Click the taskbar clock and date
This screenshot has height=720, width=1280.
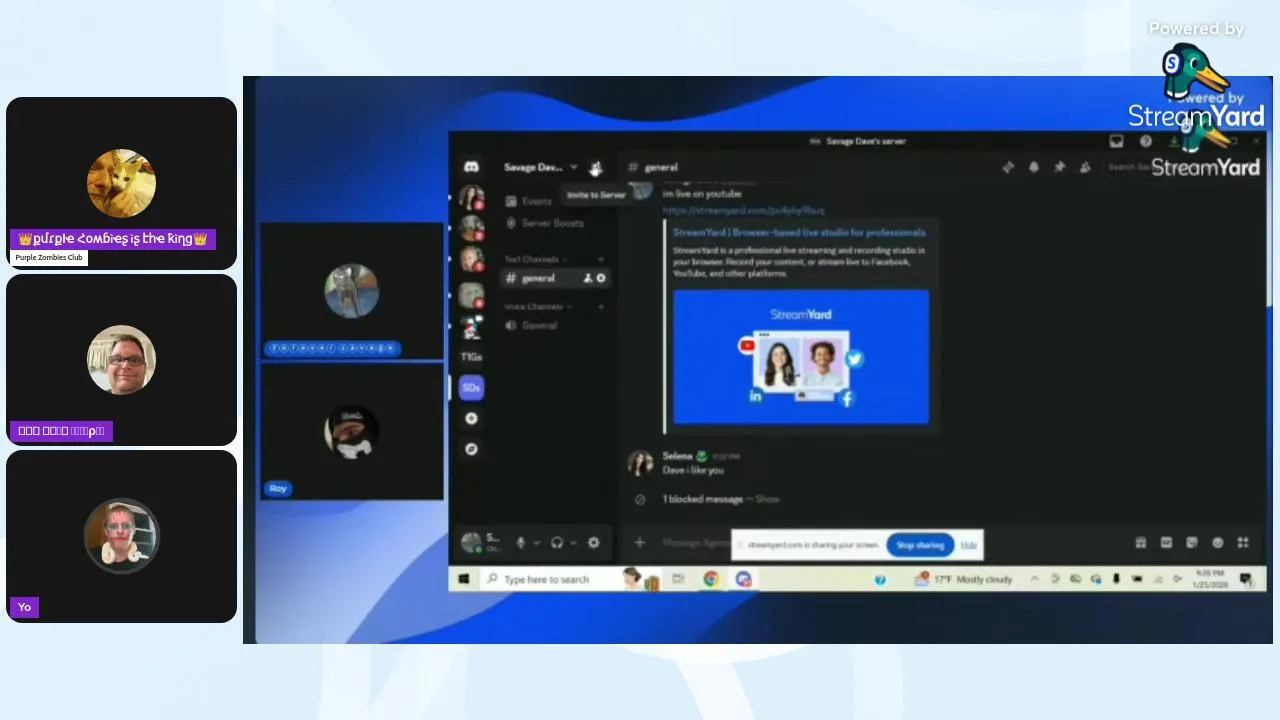1209,579
